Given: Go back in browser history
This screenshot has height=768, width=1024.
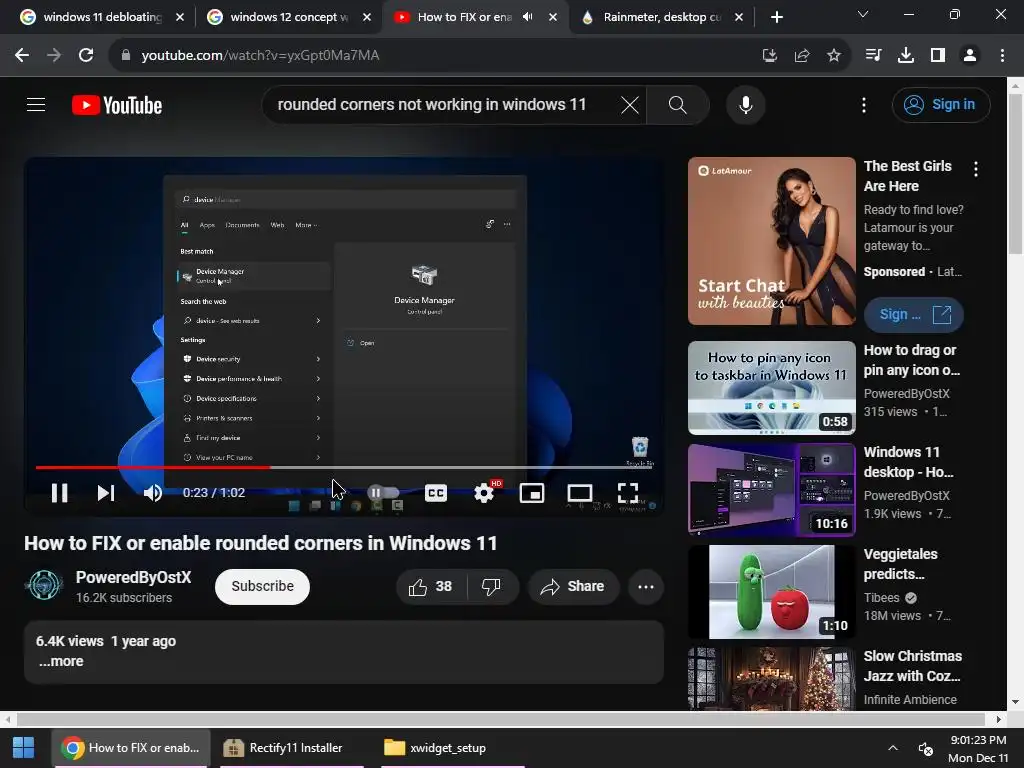Looking at the screenshot, I should (x=22, y=56).
